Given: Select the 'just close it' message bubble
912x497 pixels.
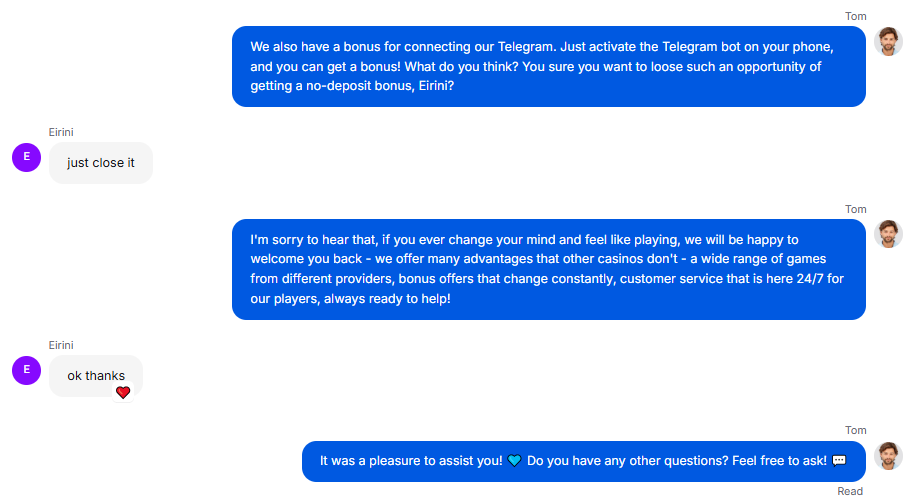Looking at the screenshot, I should (x=101, y=163).
